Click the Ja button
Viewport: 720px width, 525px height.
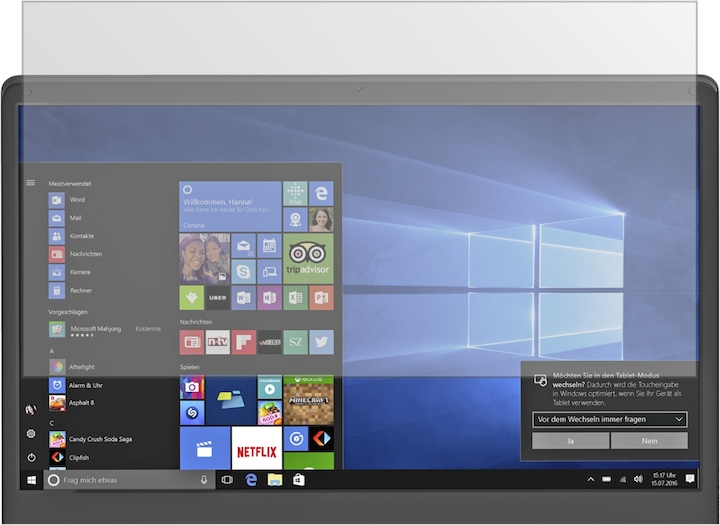571,441
